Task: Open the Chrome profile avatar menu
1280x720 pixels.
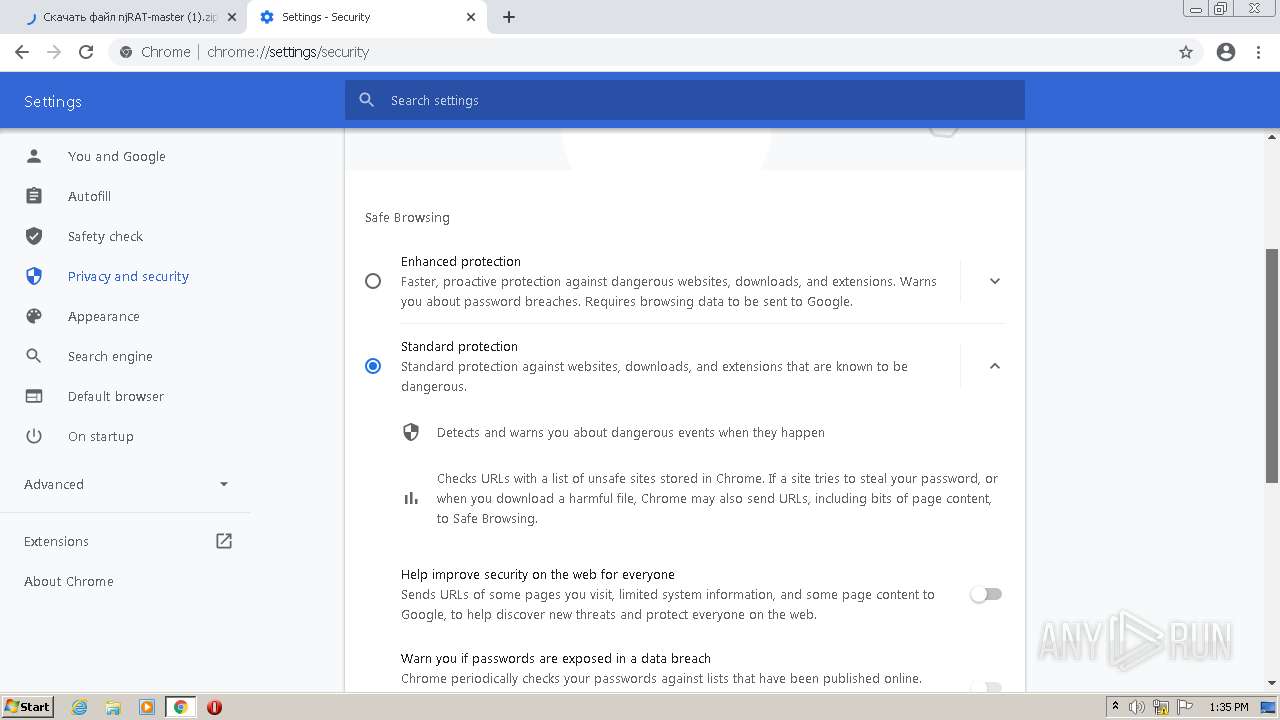Action: [x=1226, y=52]
